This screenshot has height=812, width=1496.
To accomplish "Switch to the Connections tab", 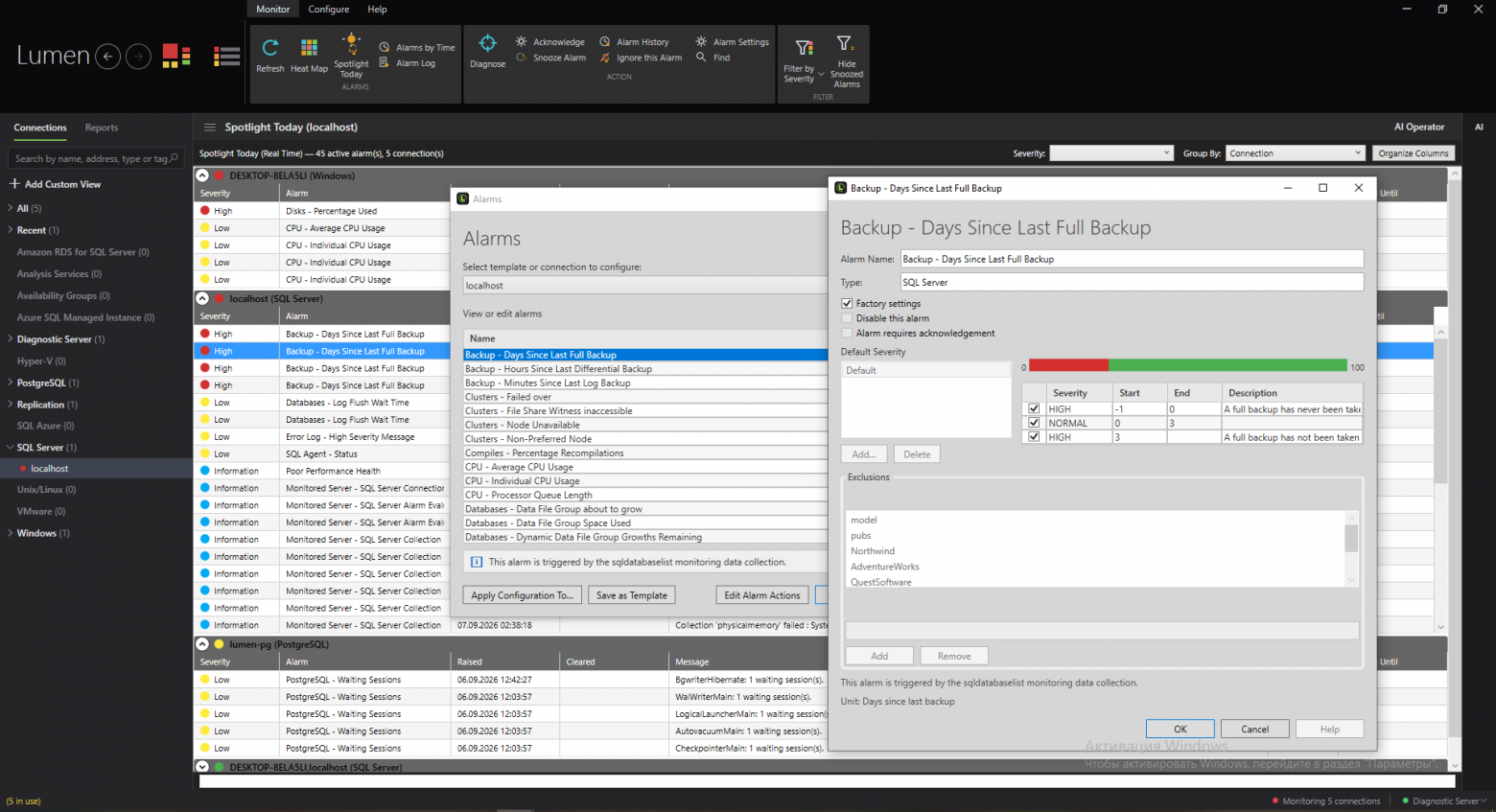I will click(40, 128).
